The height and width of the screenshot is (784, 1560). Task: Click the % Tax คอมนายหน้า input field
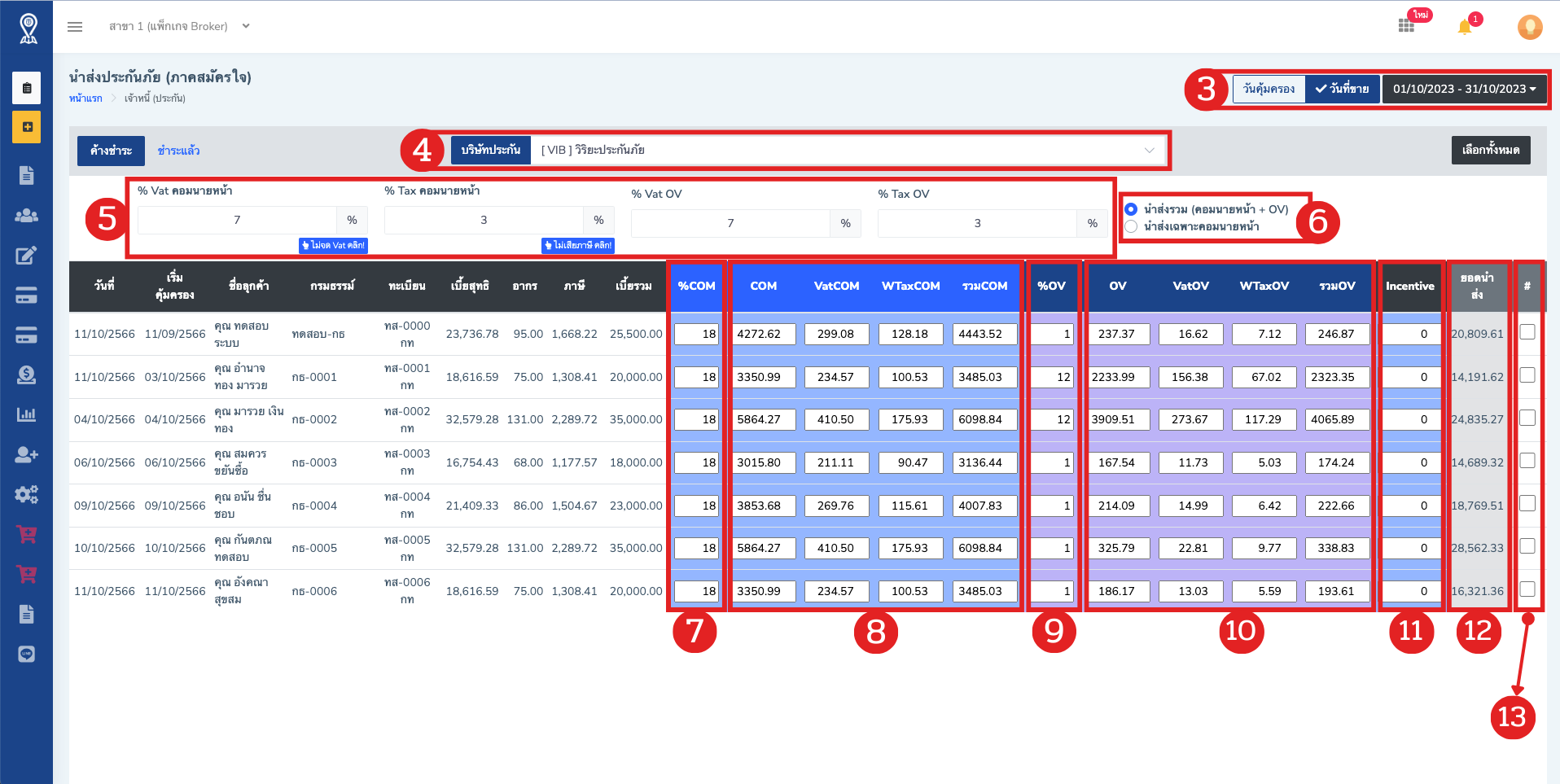point(484,220)
